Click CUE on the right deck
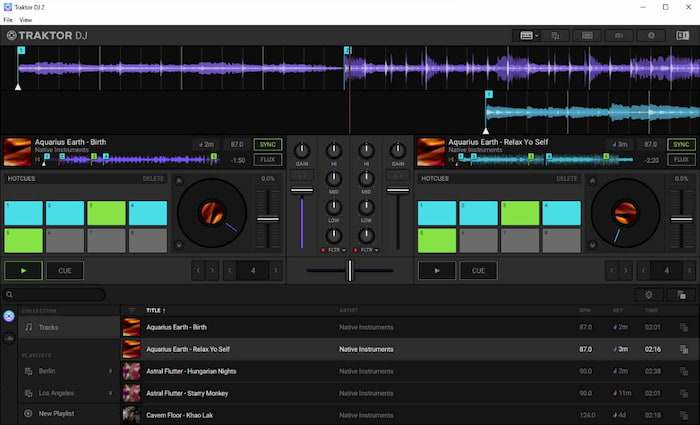The height and width of the screenshot is (425, 700). pyautogui.click(x=478, y=271)
